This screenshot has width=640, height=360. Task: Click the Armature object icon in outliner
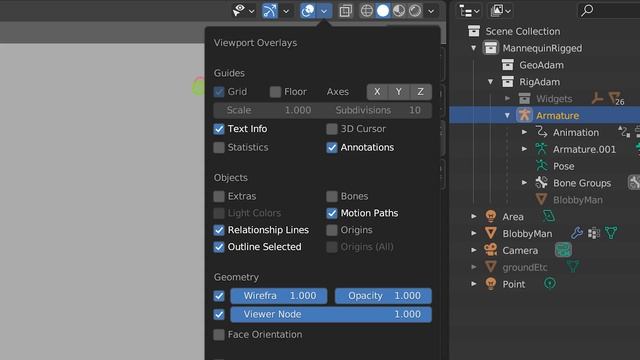point(524,115)
